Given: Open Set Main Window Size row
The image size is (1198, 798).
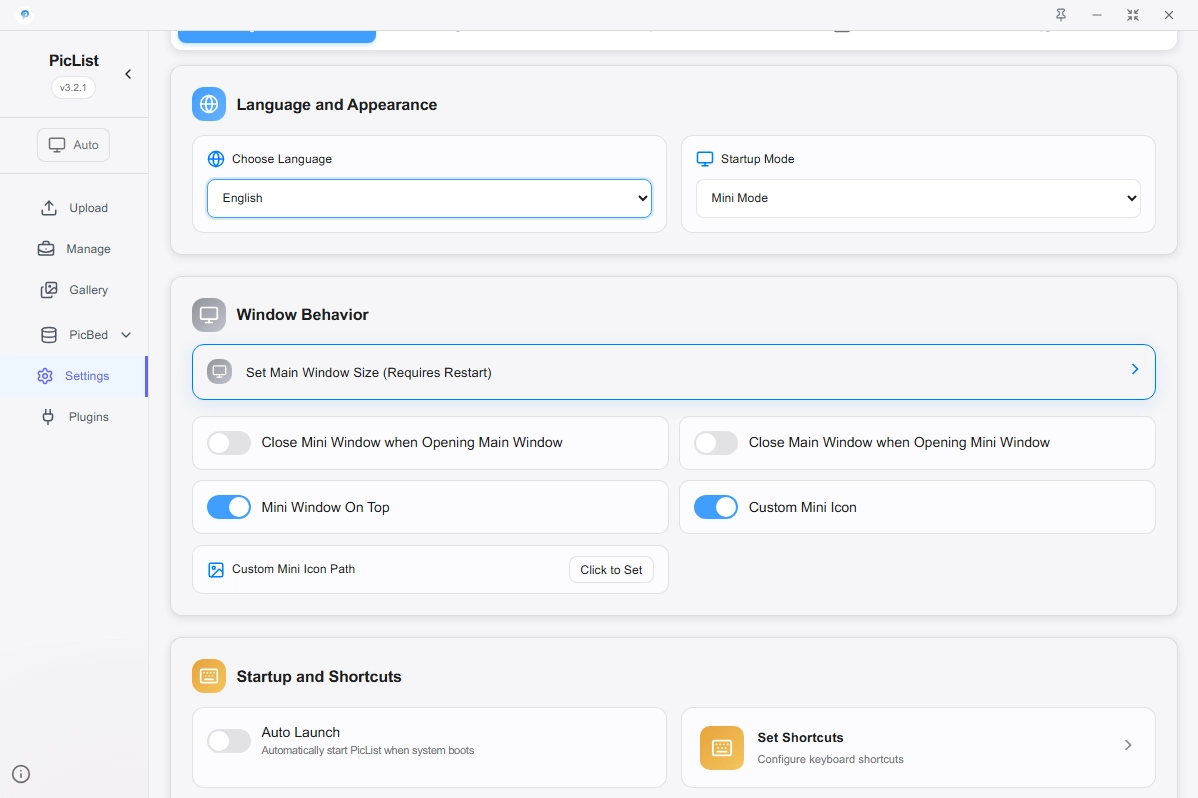Looking at the screenshot, I should pyautogui.click(x=673, y=372).
